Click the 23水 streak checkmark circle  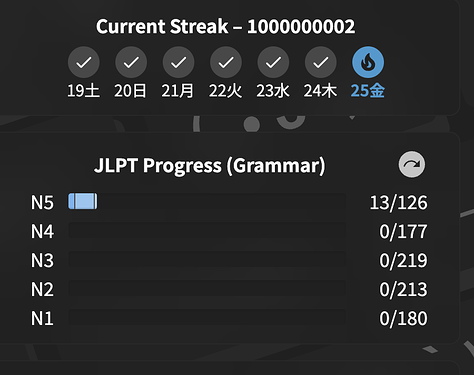[x=273, y=62]
